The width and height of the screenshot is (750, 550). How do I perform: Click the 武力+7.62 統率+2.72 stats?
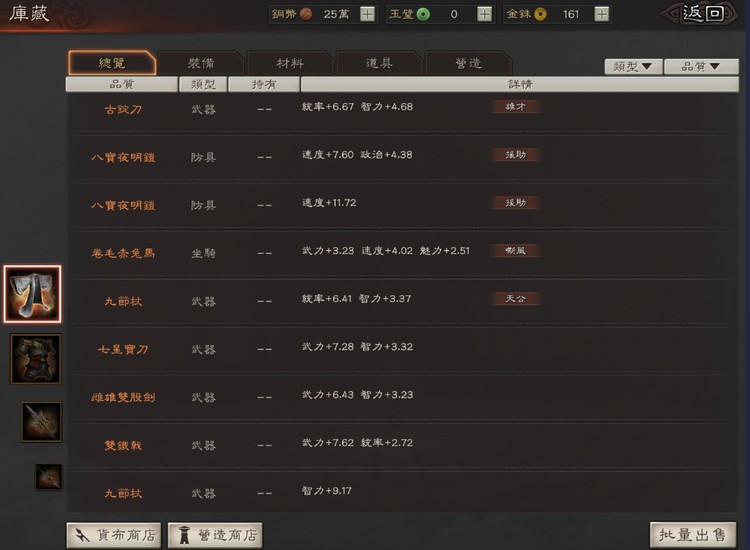(357, 443)
